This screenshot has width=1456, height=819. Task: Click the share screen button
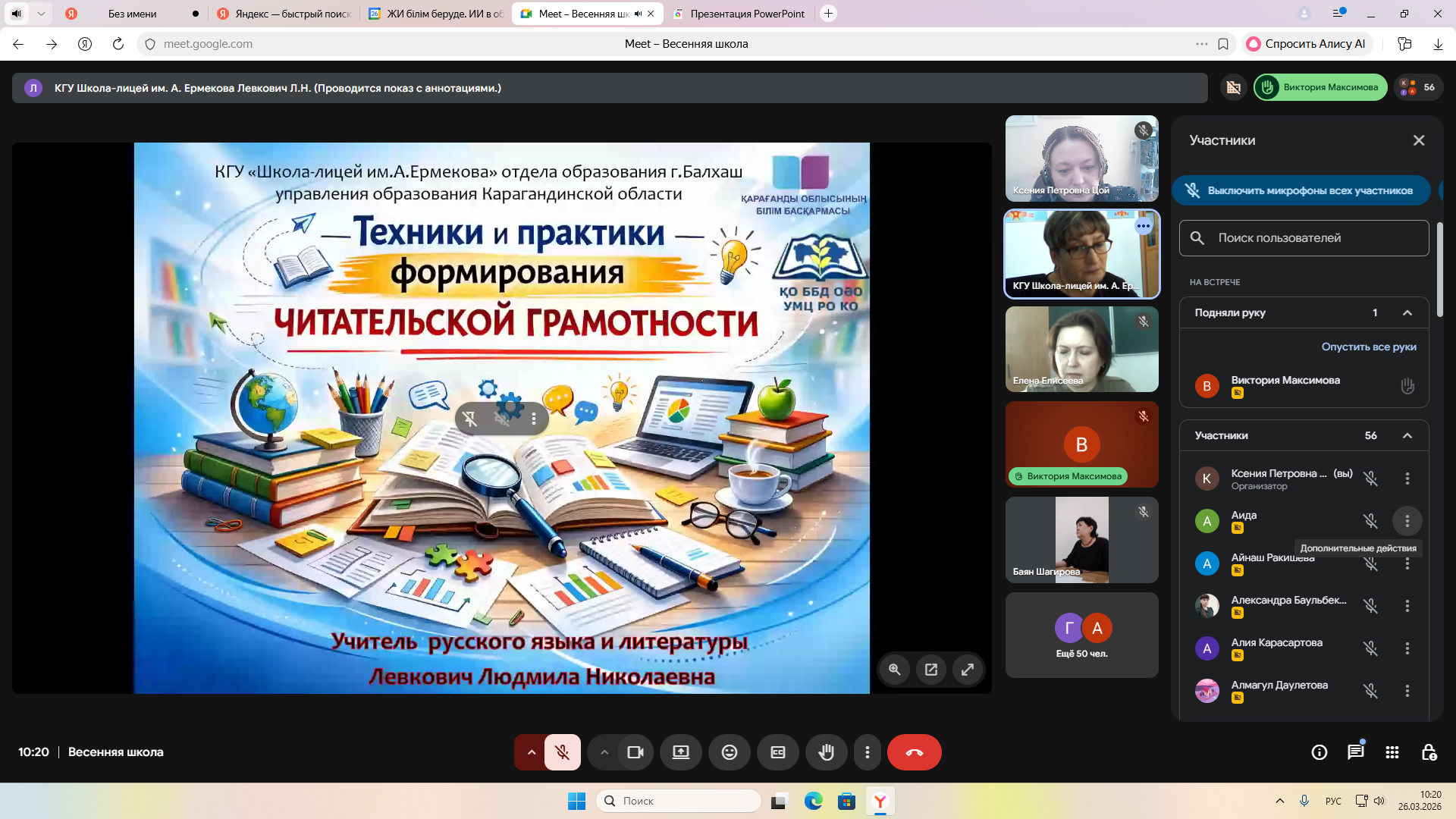tap(680, 752)
